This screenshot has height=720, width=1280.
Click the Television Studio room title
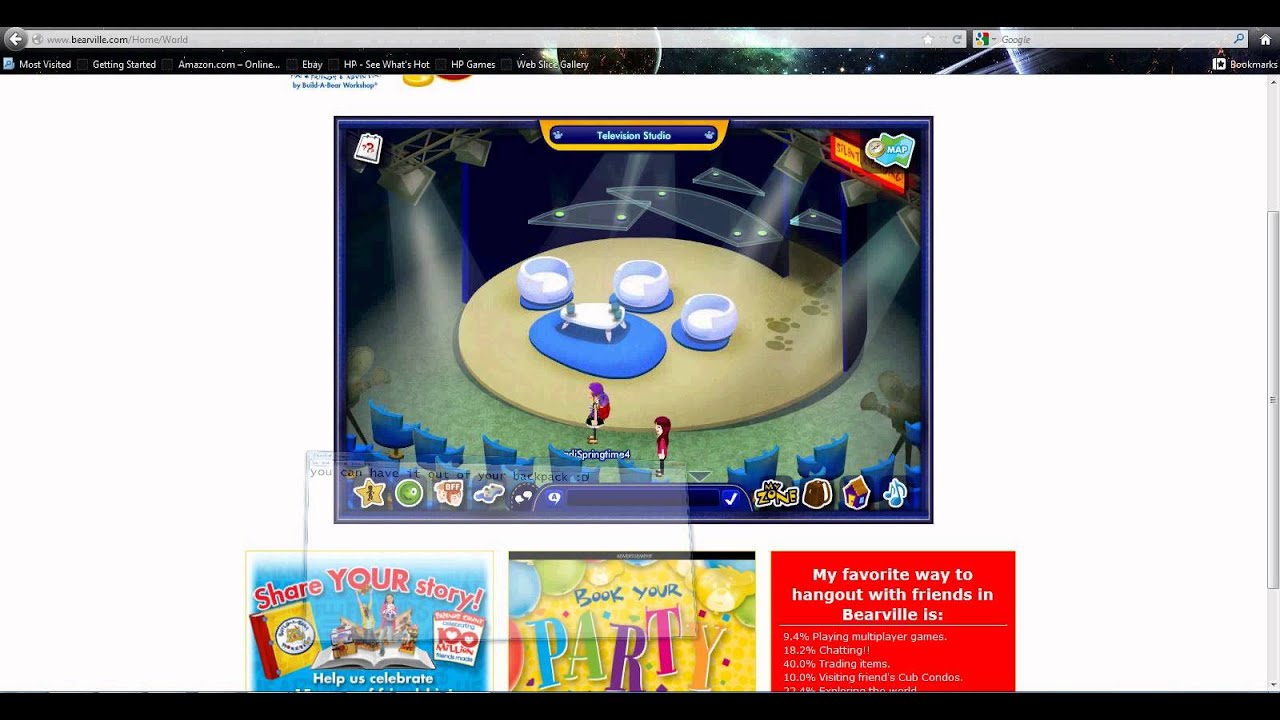pos(633,135)
